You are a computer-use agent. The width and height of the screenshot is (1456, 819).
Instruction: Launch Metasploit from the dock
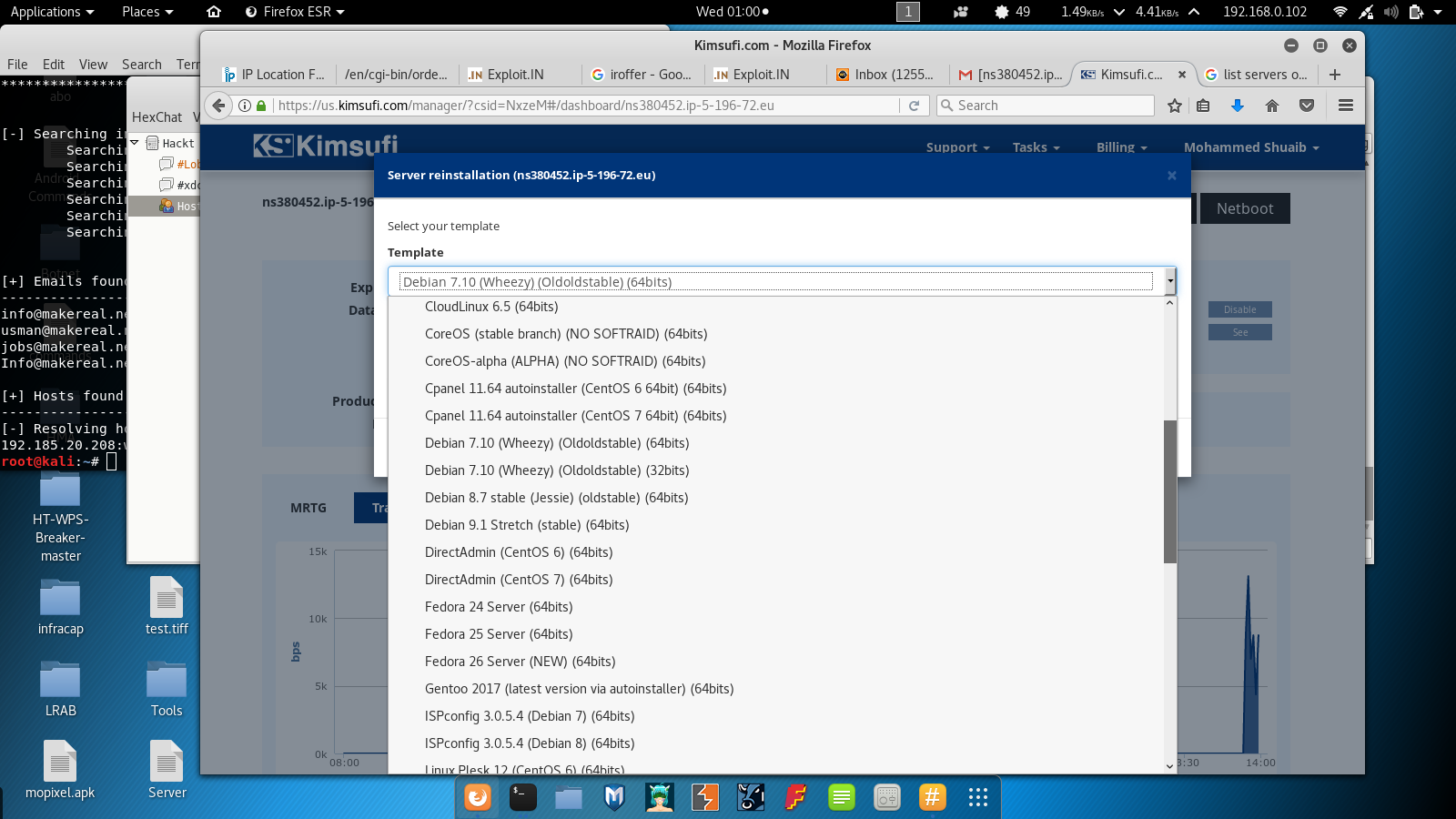614,797
